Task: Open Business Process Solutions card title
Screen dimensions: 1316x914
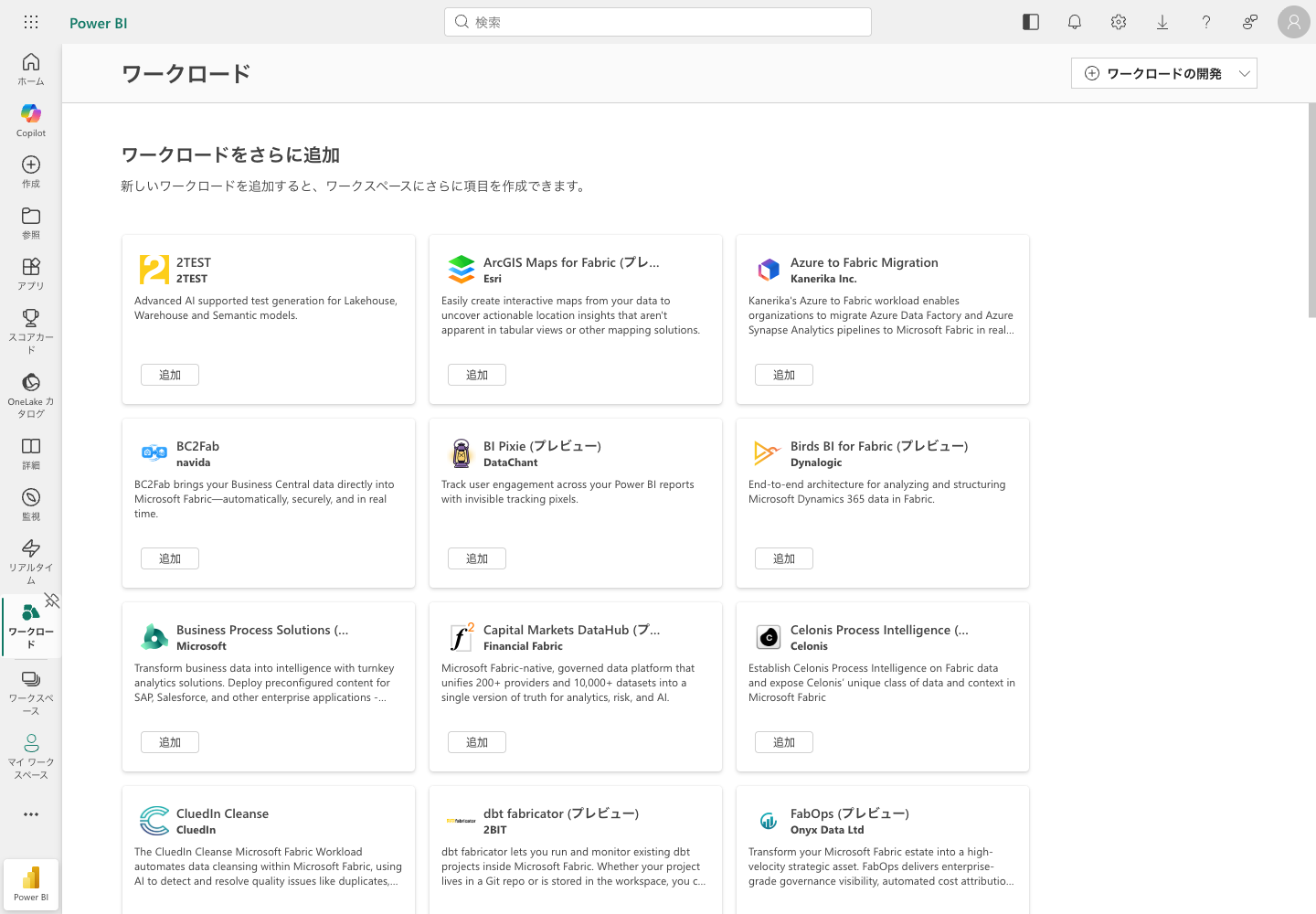Action: click(262, 630)
